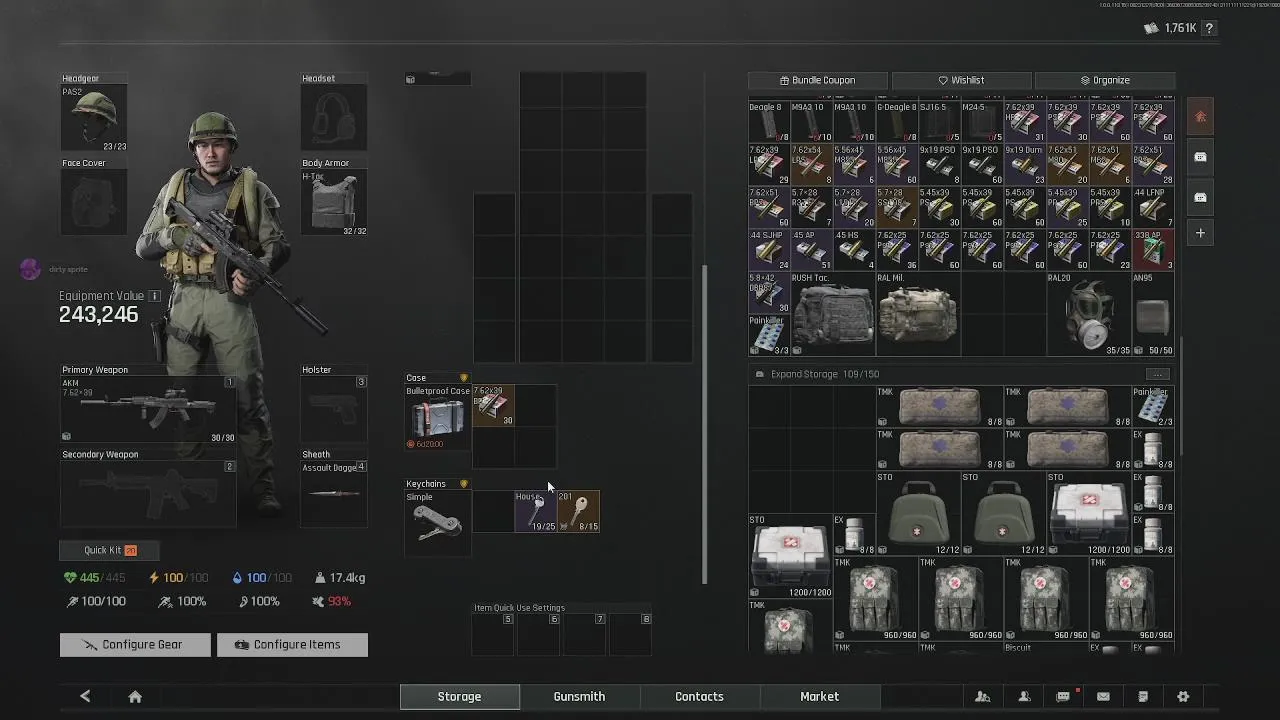Select the .44 SJHP ammo
The height and width of the screenshot is (720, 1280).
point(769,250)
